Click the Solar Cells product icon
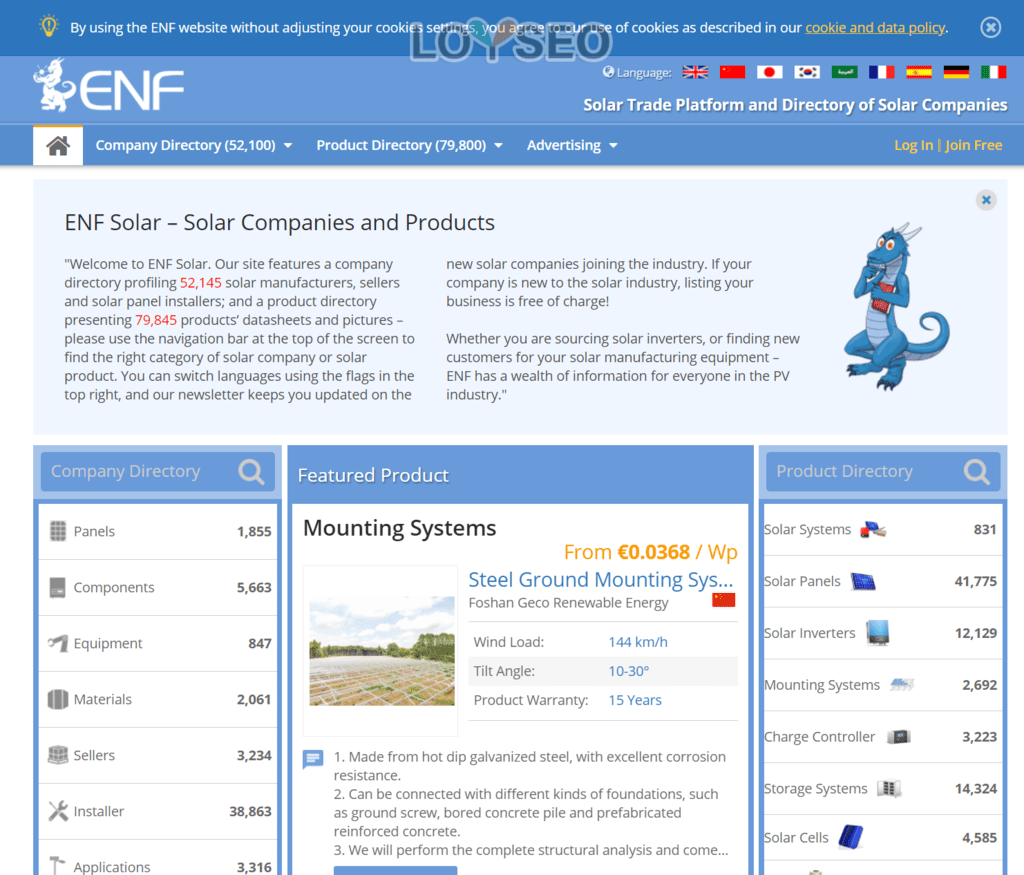Viewport: 1024px width, 875px height. (851, 837)
